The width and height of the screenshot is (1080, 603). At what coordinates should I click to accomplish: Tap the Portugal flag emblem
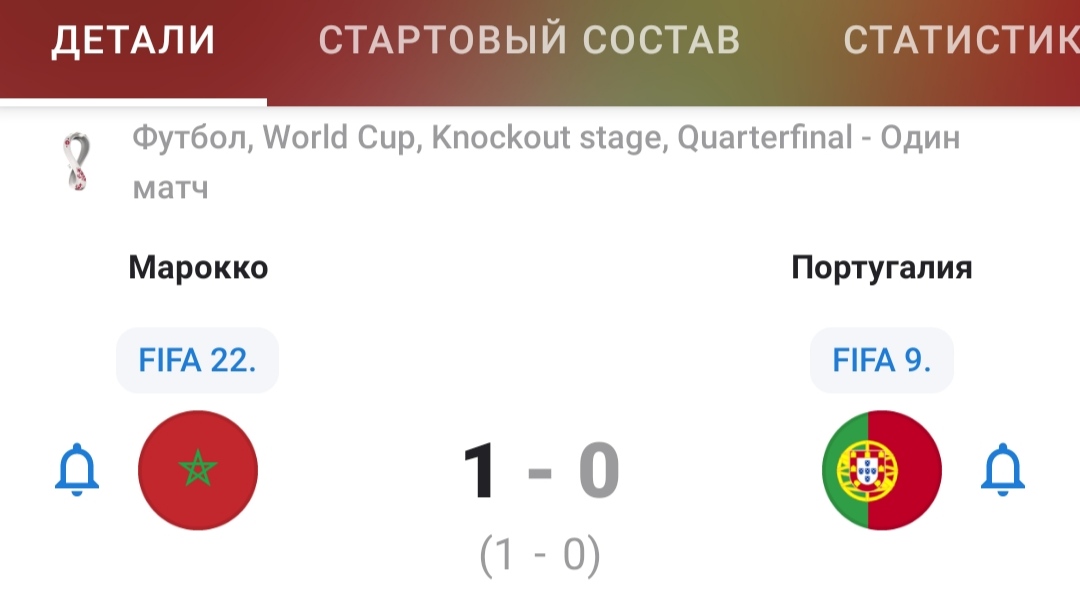point(882,470)
